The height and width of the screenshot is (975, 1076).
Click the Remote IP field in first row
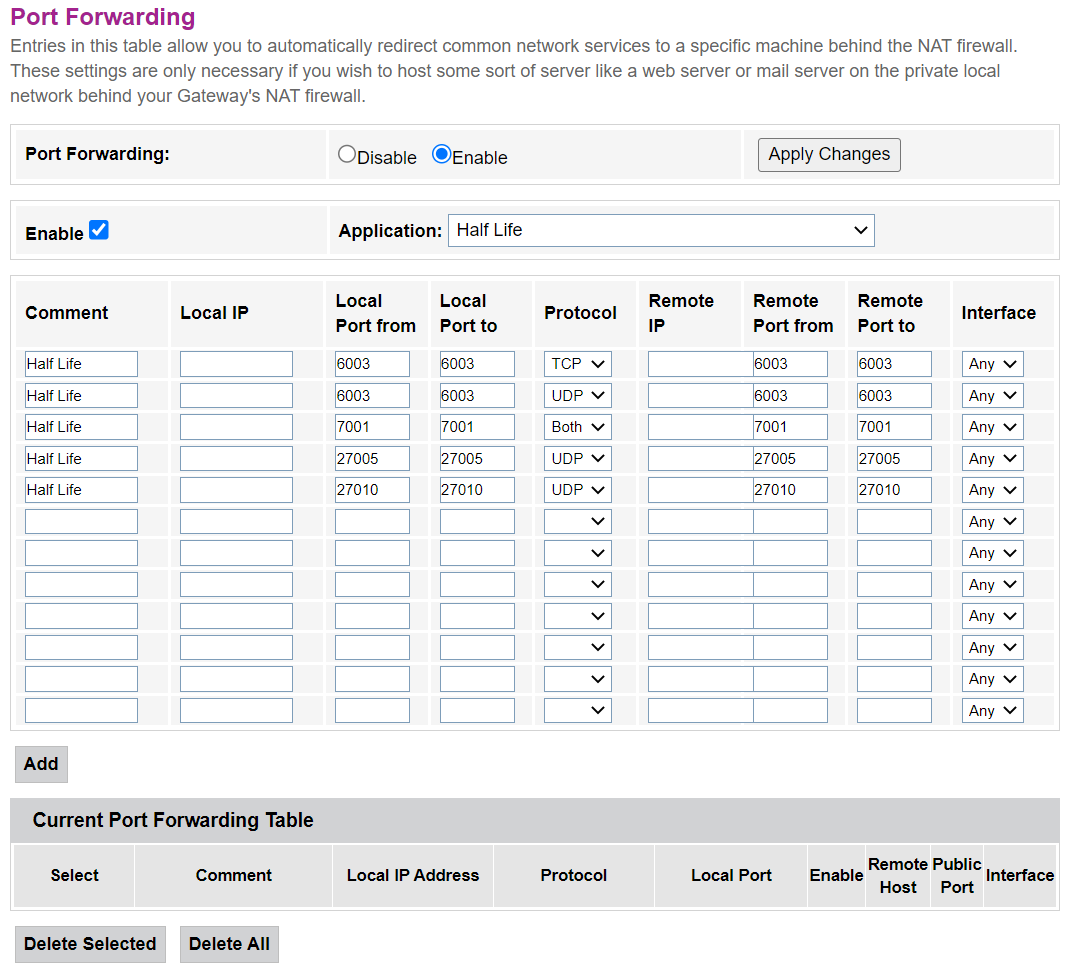coord(699,364)
